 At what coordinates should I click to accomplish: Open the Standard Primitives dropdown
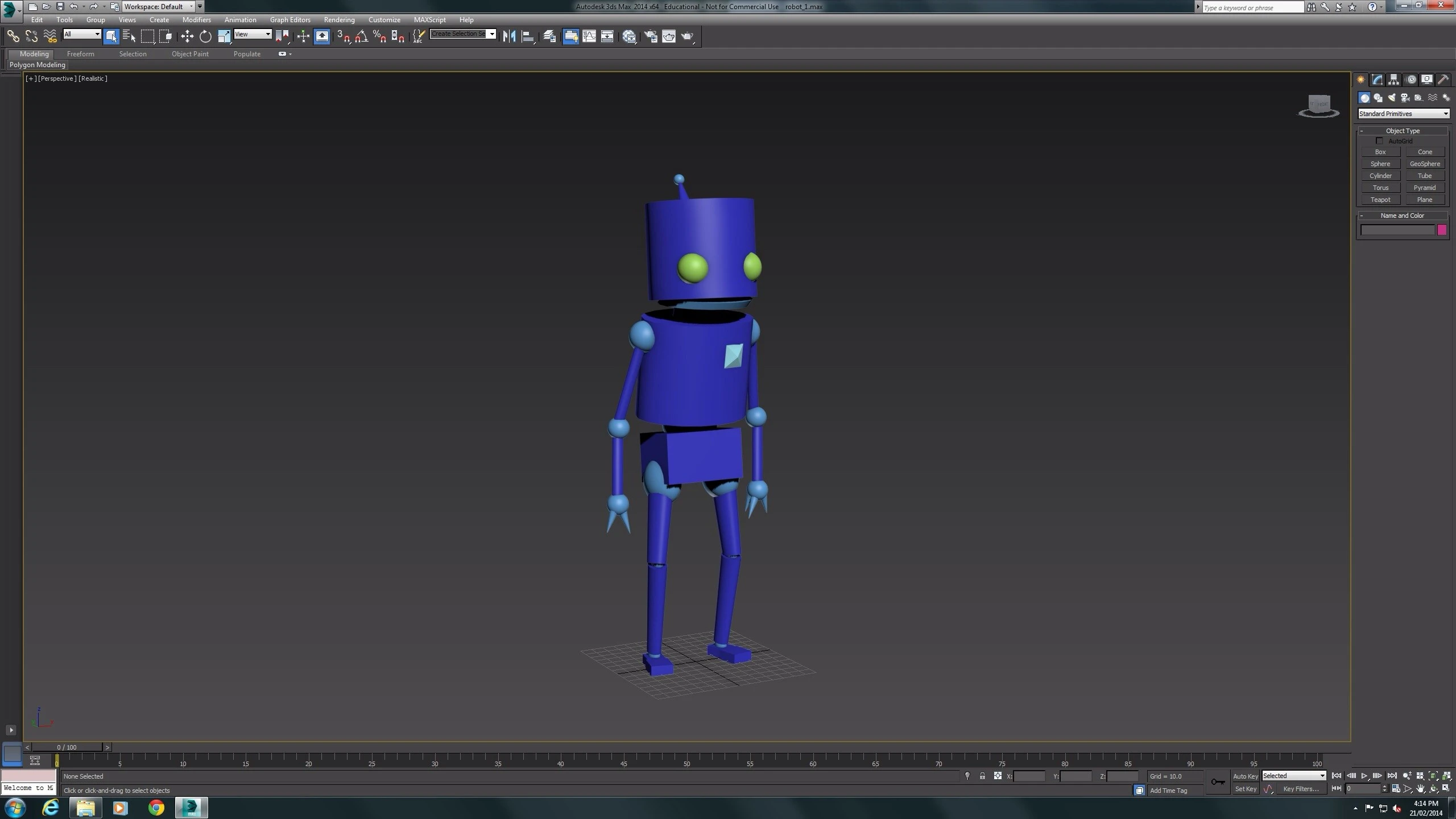1403,114
